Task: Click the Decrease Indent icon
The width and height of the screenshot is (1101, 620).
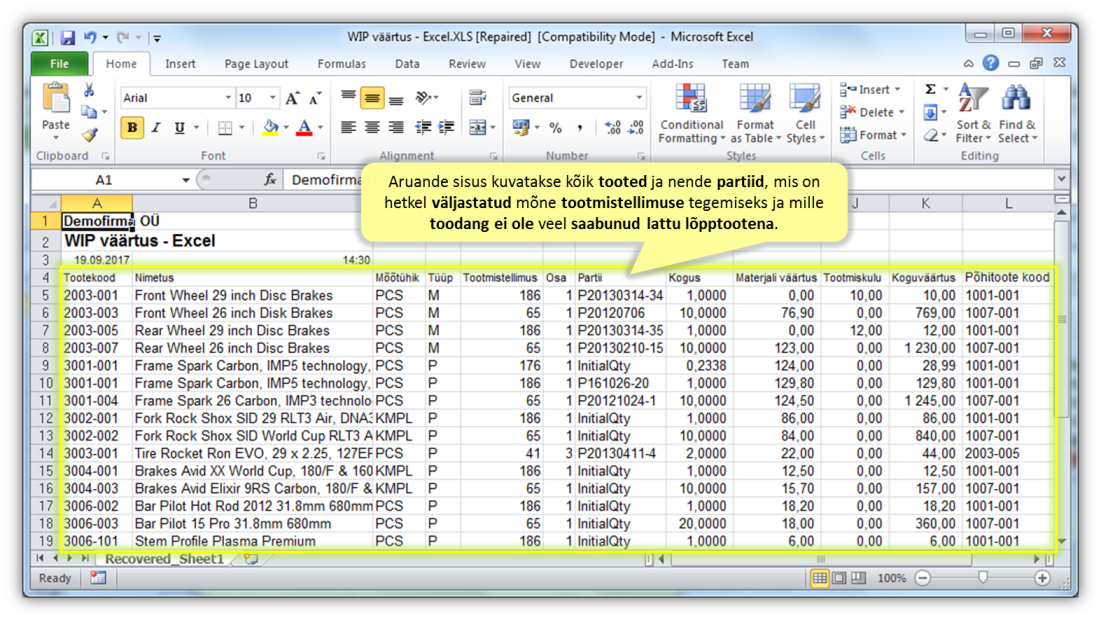Action: click(x=423, y=127)
